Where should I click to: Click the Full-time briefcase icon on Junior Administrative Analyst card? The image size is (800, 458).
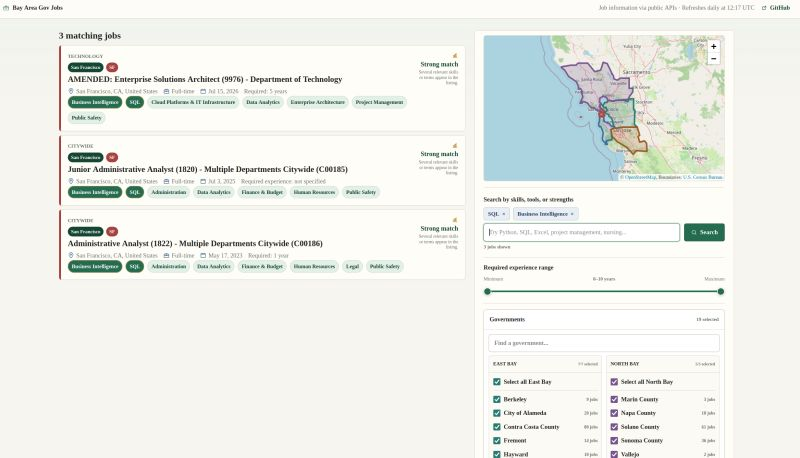[166, 181]
